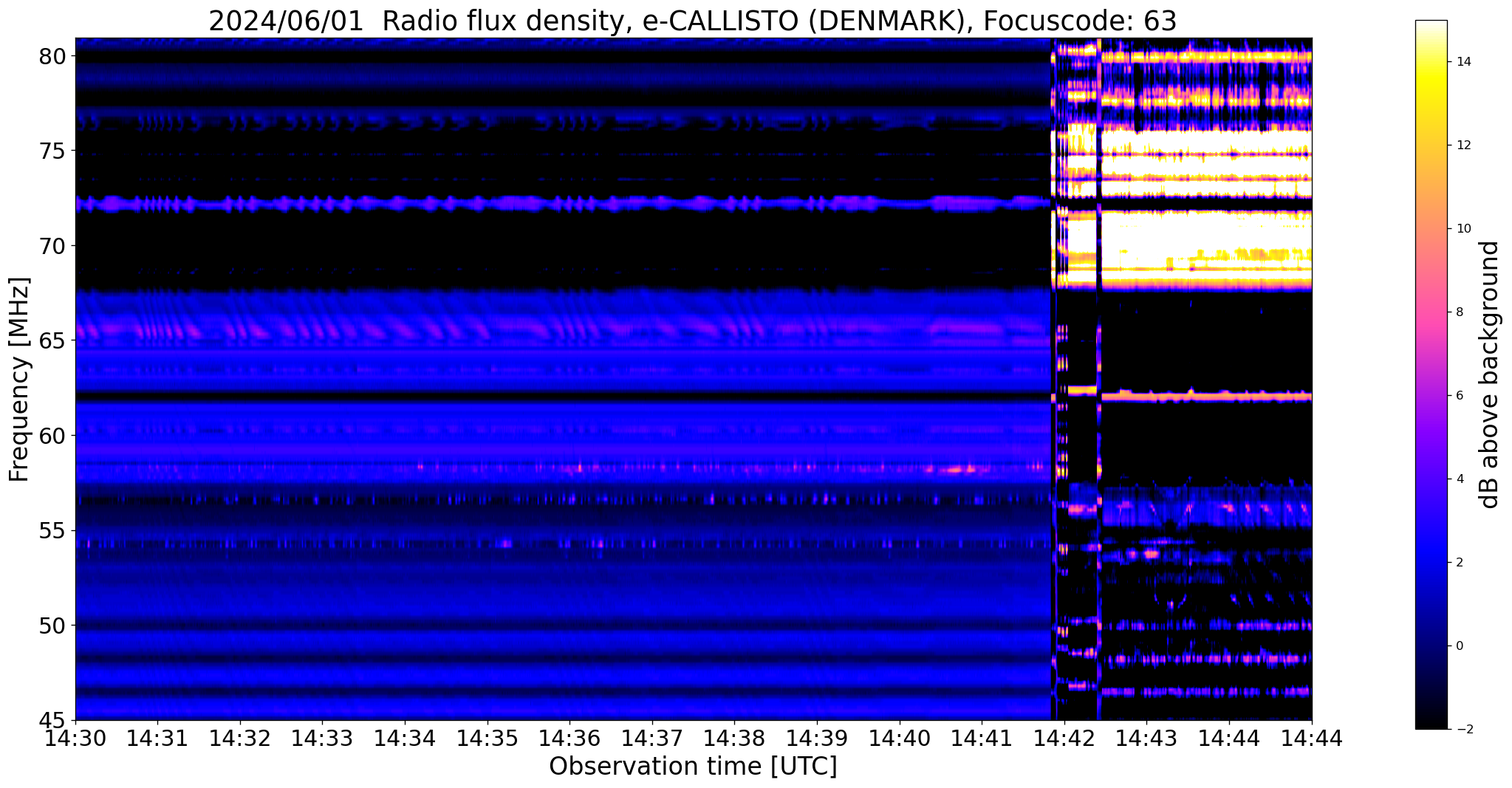Click the colorbar tick label 10
This screenshot has height=788, width=1512.
tap(1462, 229)
